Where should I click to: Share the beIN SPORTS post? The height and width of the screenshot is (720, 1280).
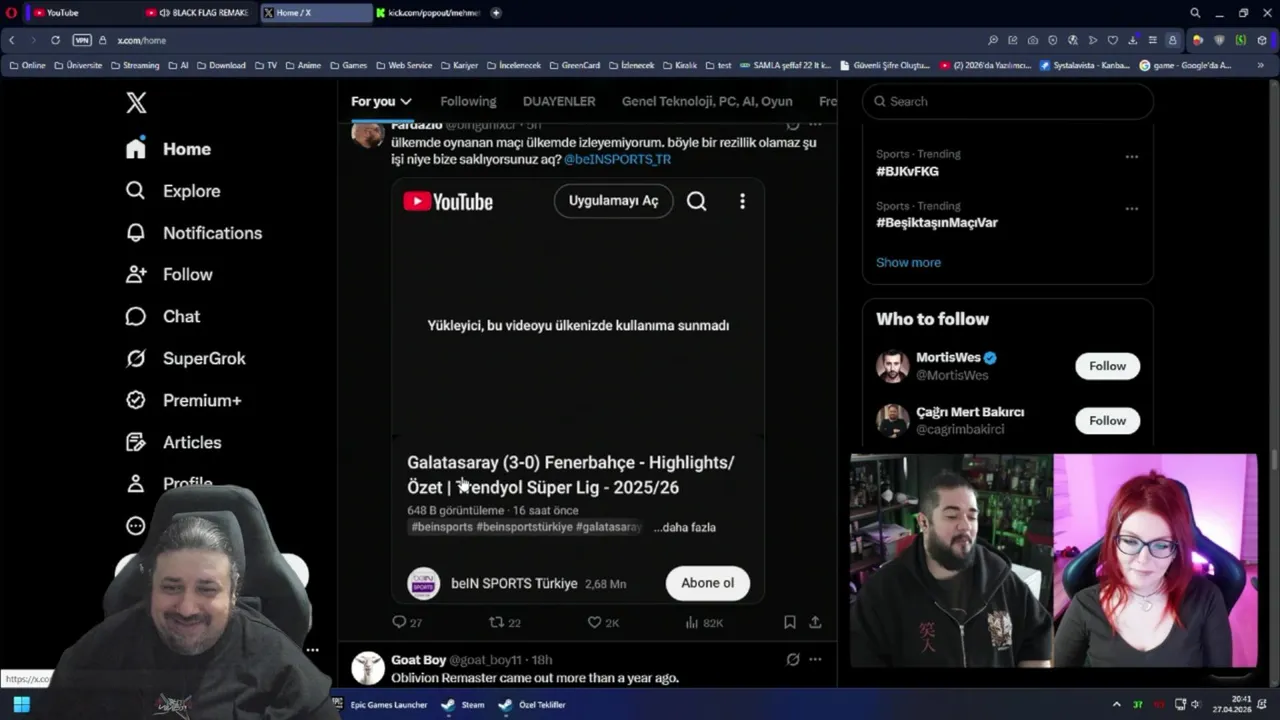815,622
